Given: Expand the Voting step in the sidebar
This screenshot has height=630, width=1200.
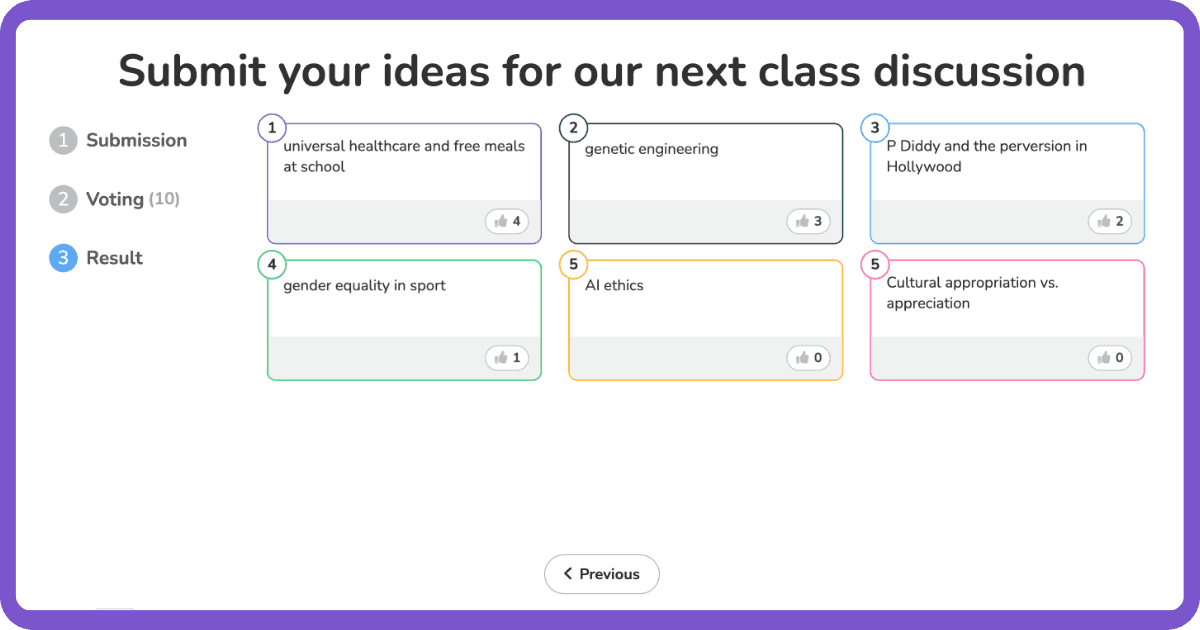Looking at the screenshot, I should [x=114, y=199].
